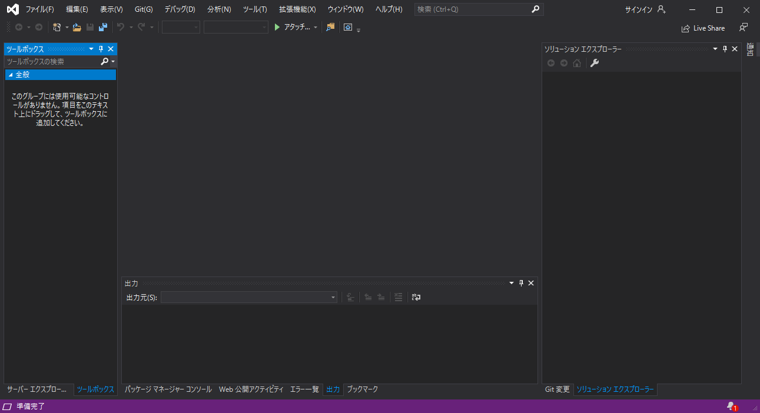Click Find Message in Code output icon
This screenshot has height=413, width=760.
(x=350, y=297)
